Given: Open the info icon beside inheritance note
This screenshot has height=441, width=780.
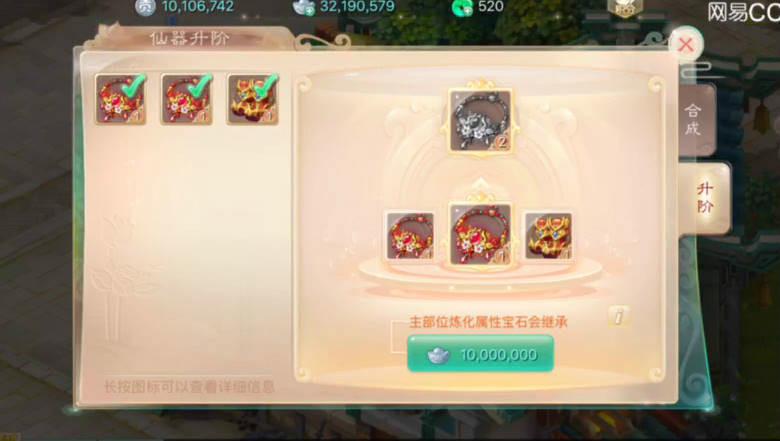Looking at the screenshot, I should click(x=618, y=317).
